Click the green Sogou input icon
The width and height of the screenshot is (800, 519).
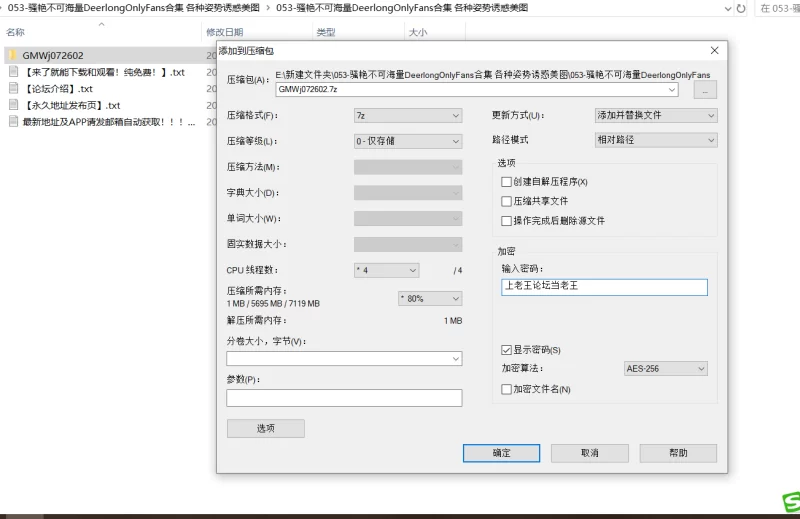[x=790, y=502]
